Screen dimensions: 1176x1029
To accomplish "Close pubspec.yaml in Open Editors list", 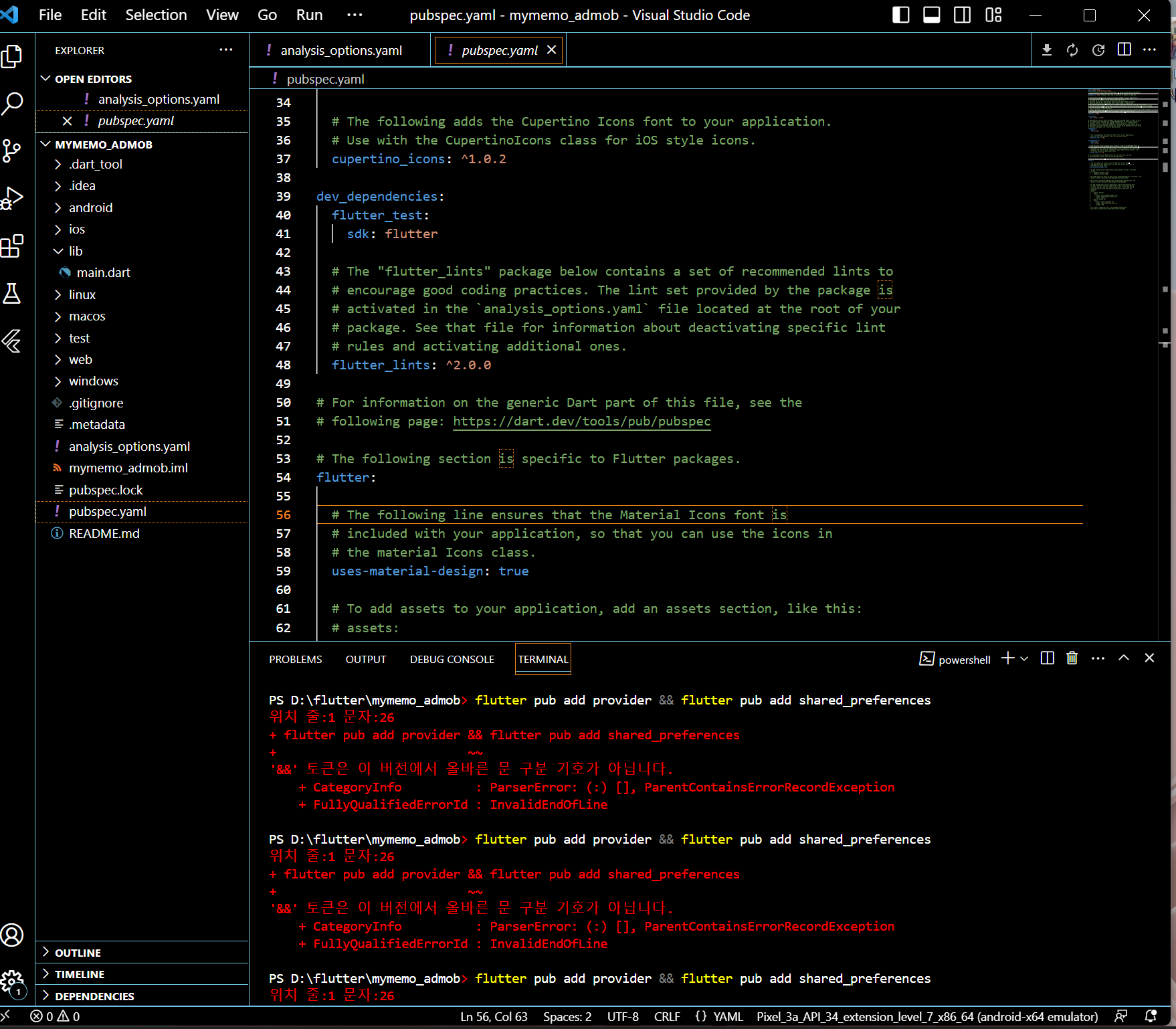I will point(67,121).
